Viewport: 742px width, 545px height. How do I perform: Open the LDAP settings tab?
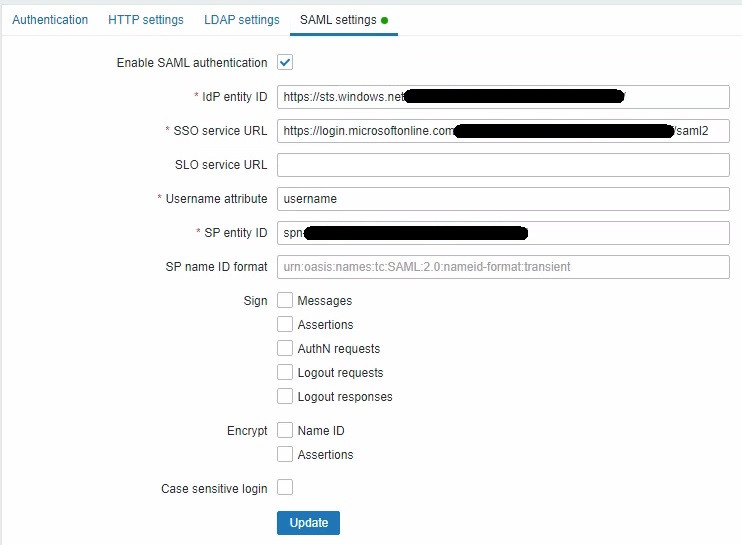click(242, 20)
